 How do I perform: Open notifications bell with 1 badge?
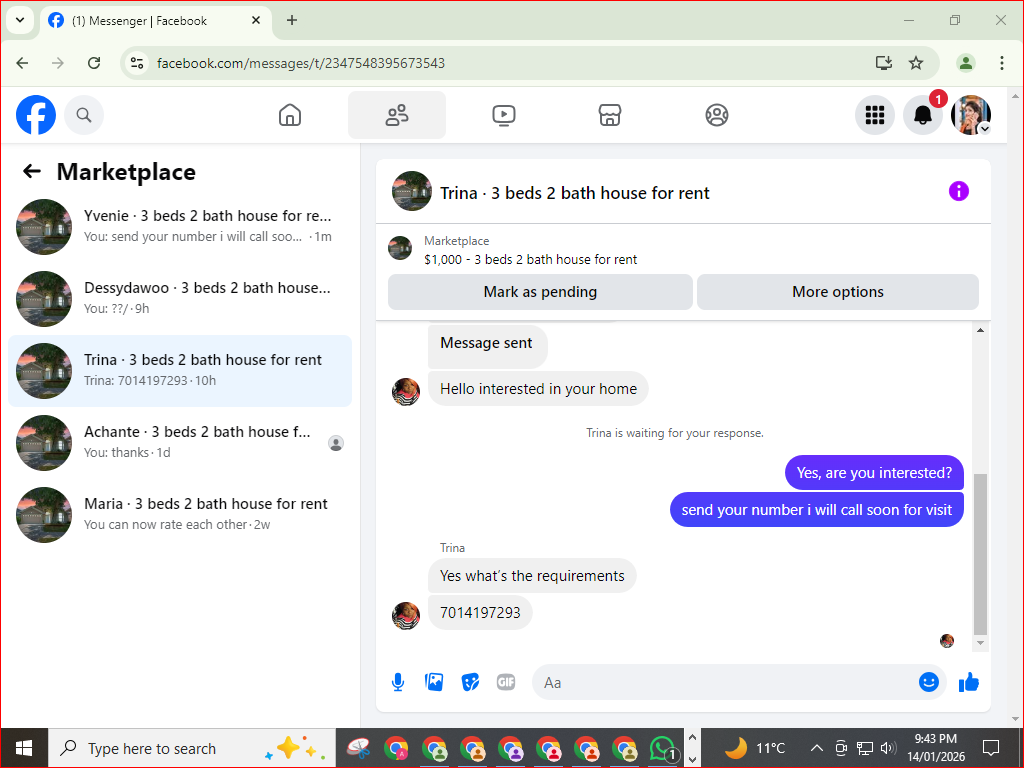click(x=923, y=115)
